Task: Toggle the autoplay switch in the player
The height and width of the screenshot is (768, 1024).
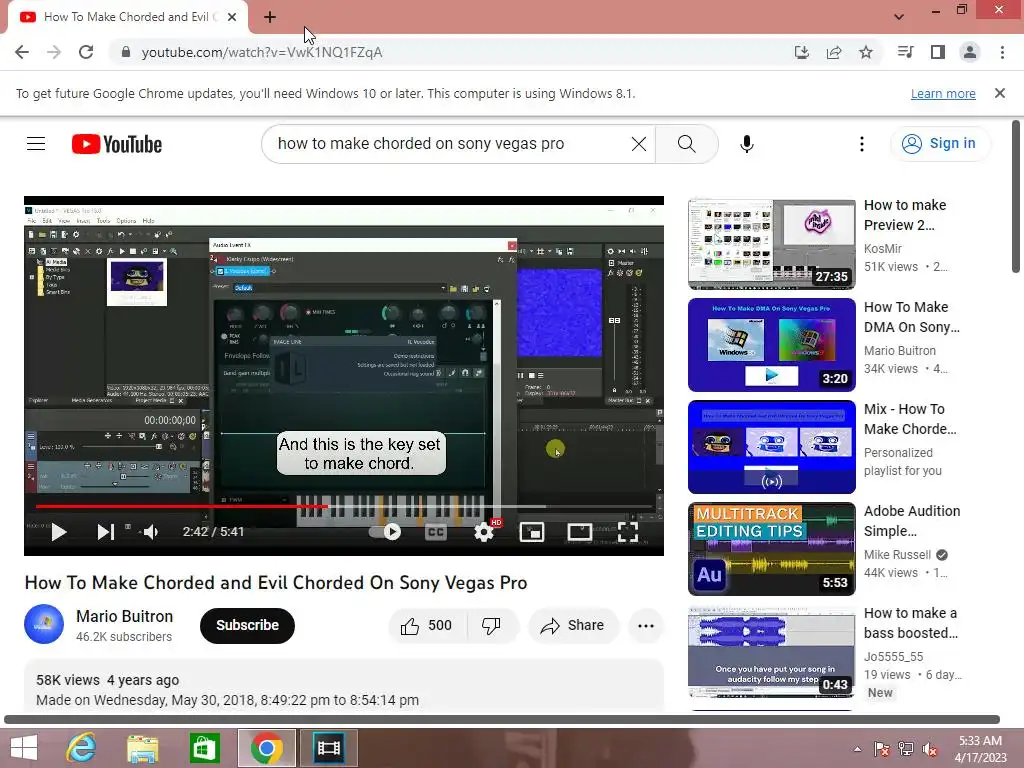Action: click(385, 532)
